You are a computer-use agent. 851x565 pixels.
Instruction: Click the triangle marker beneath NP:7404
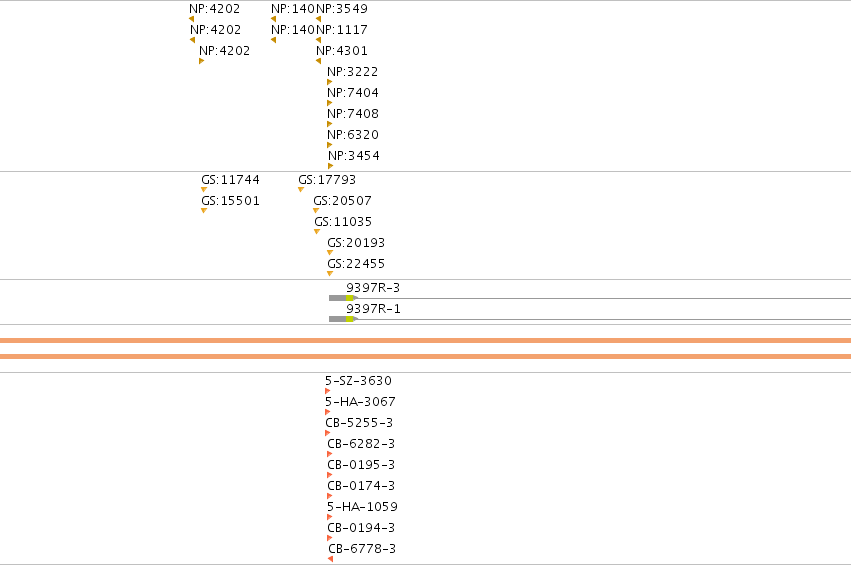329,103
